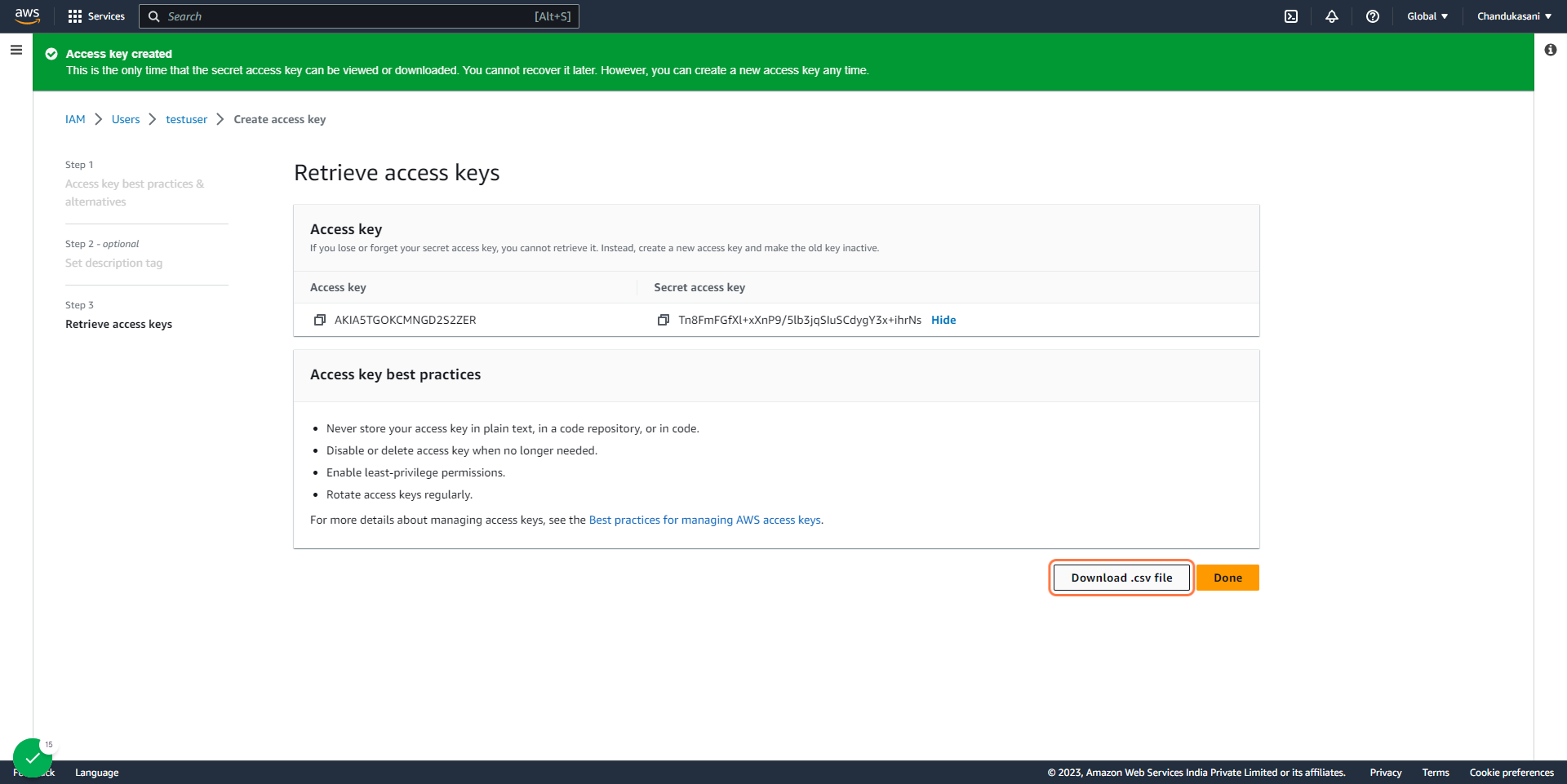This screenshot has height=784, width=1567.
Task: Click the orange Done button
Action: [1227, 578]
